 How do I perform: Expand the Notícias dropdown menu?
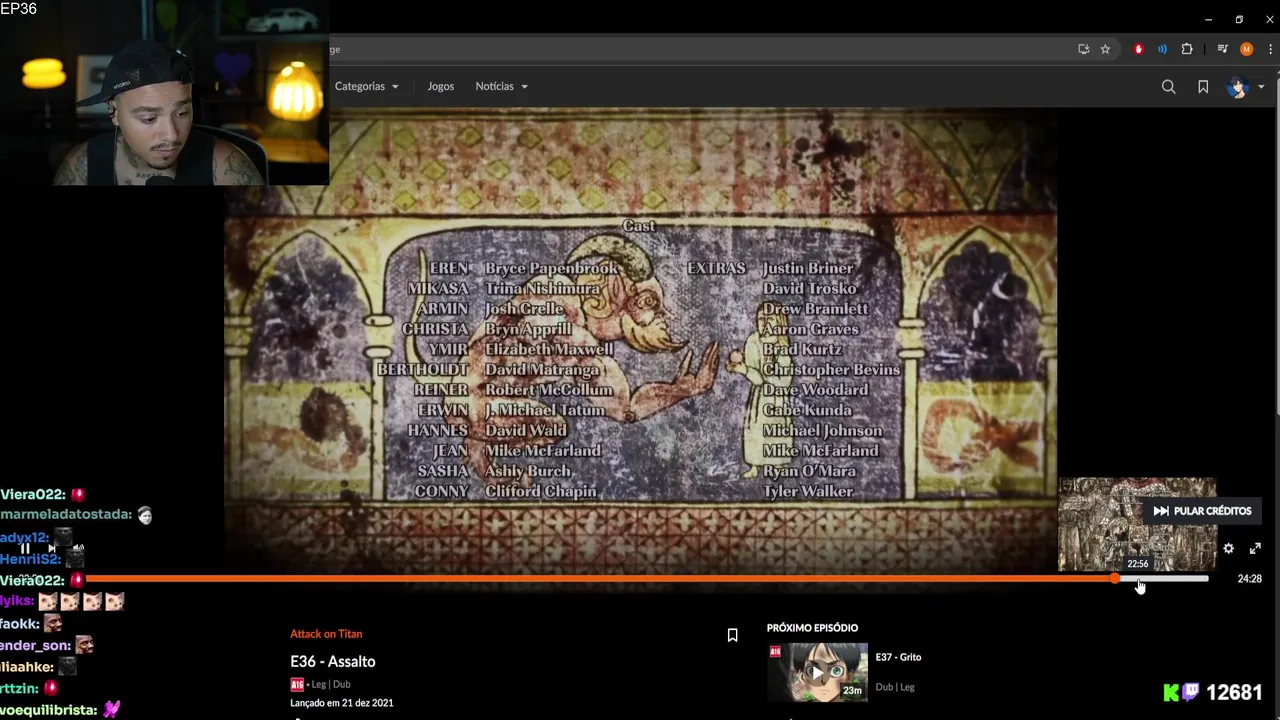(501, 86)
